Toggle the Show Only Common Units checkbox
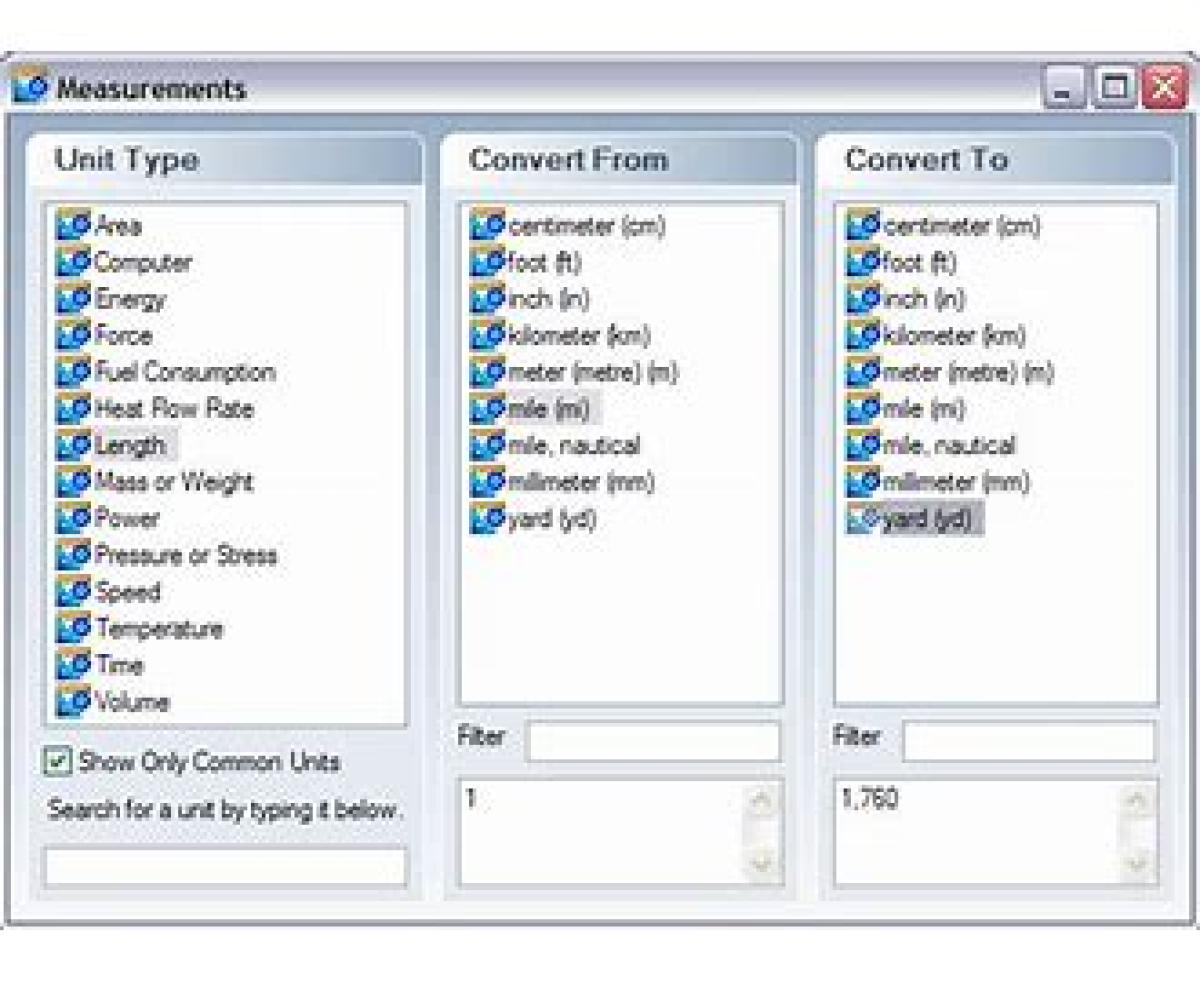Viewport: 1200px width, 981px height. (58, 762)
